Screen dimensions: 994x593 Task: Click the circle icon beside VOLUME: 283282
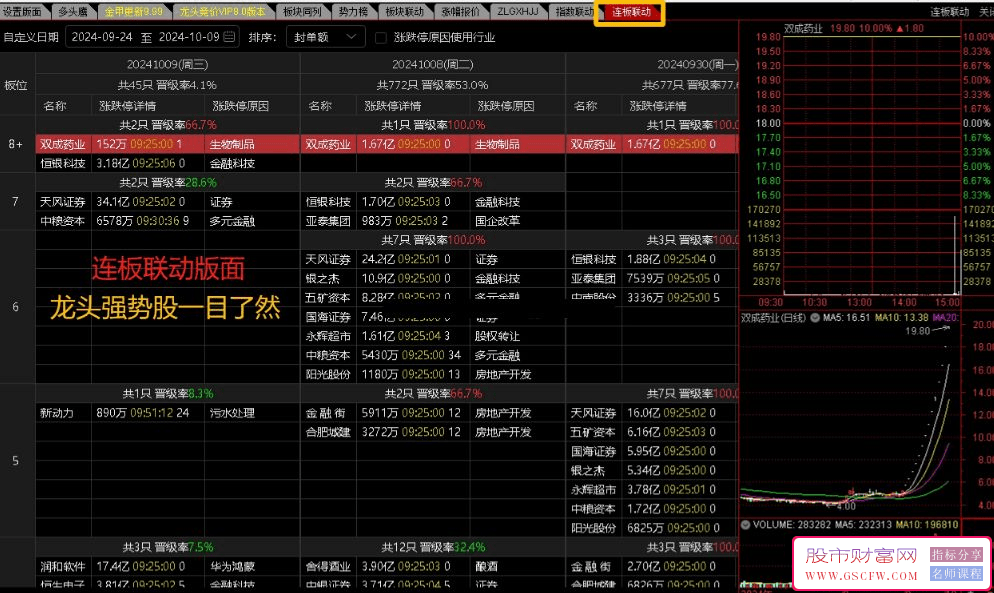tap(746, 525)
